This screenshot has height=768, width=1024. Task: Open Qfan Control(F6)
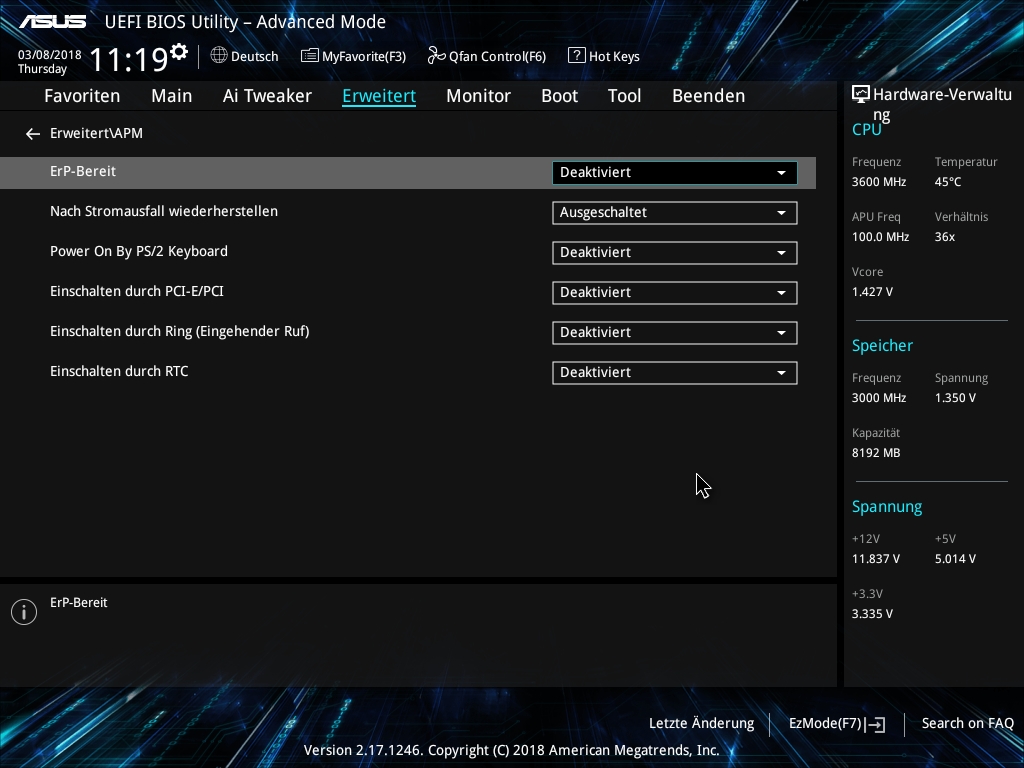click(x=487, y=56)
